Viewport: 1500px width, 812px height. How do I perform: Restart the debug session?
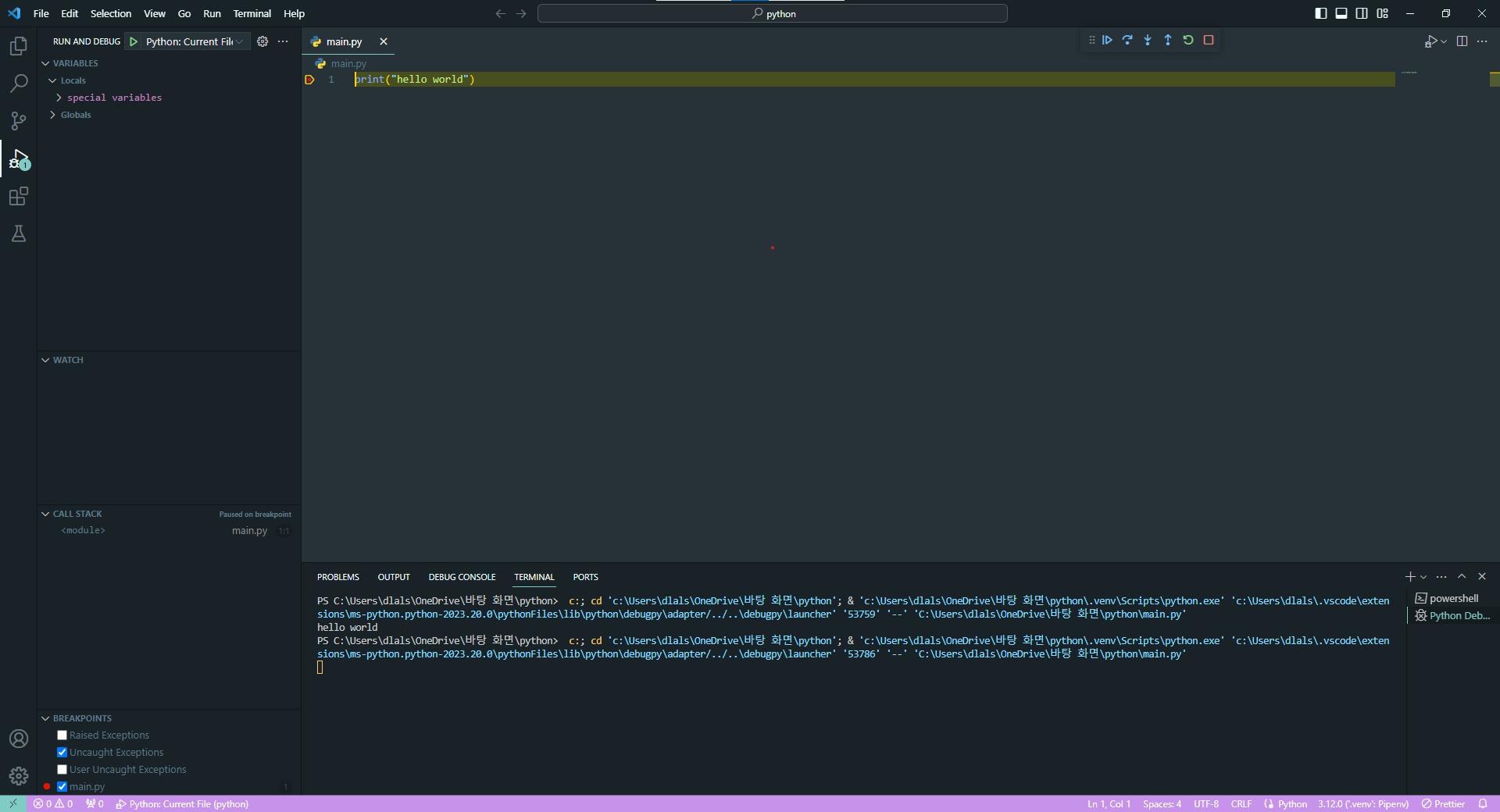(1188, 40)
